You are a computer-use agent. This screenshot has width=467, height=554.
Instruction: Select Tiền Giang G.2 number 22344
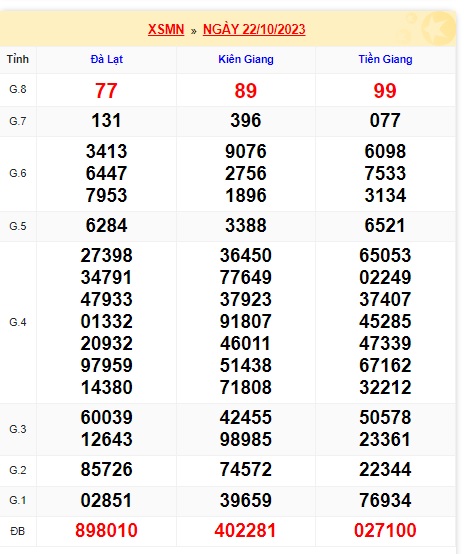click(385, 470)
